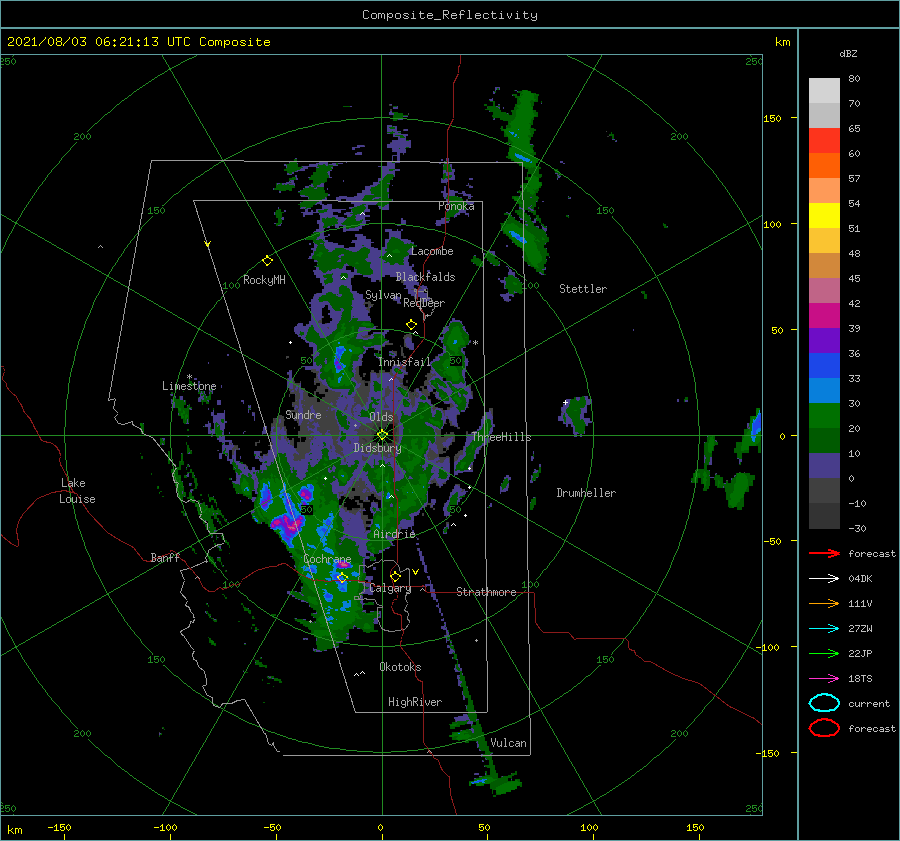The width and height of the screenshot is (900, 841).
Task: Click the ThreeHills city label
Action: click(x=502, y=437)
